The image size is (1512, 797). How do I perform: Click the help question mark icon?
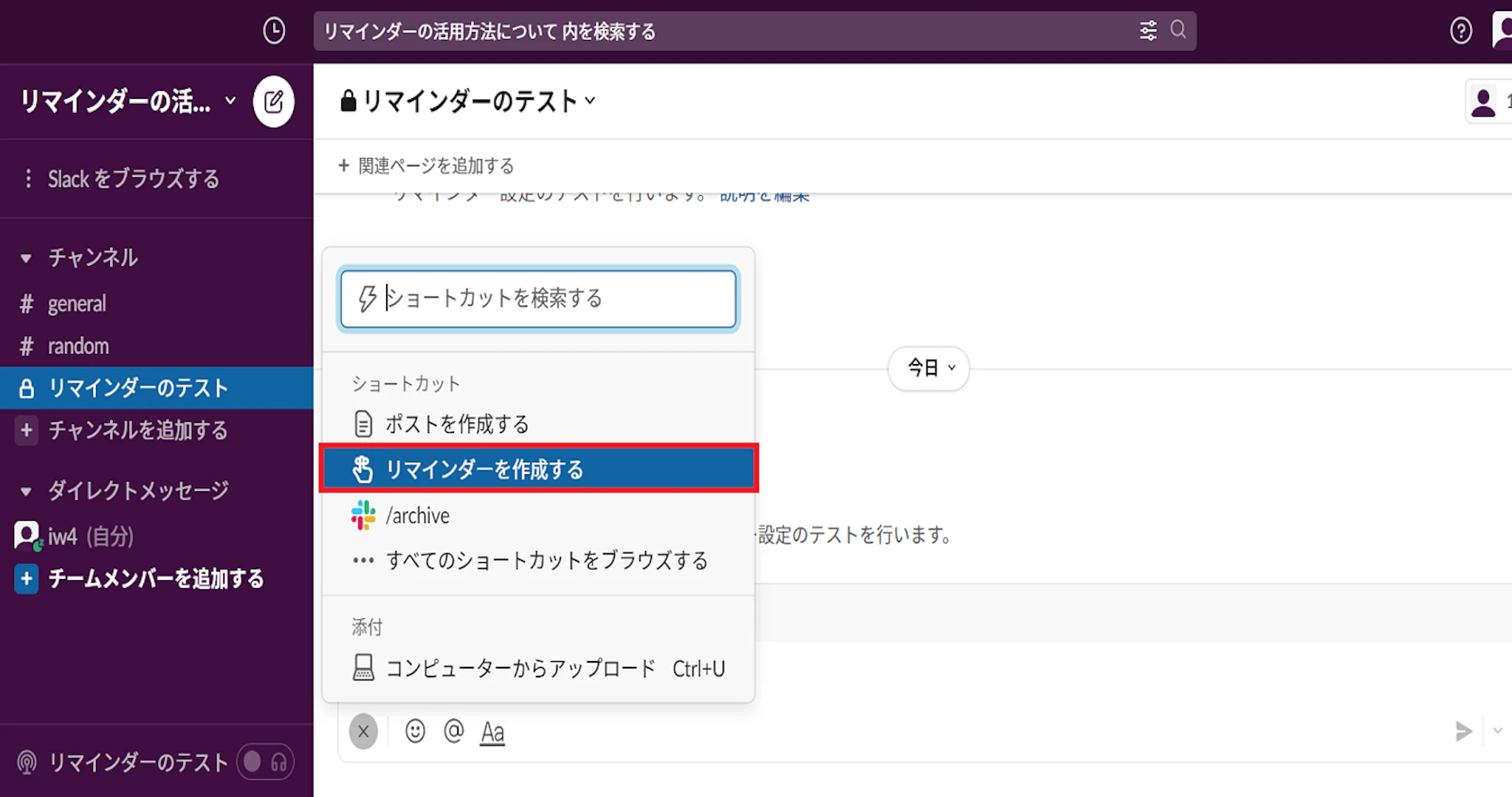coord(1460,31)
